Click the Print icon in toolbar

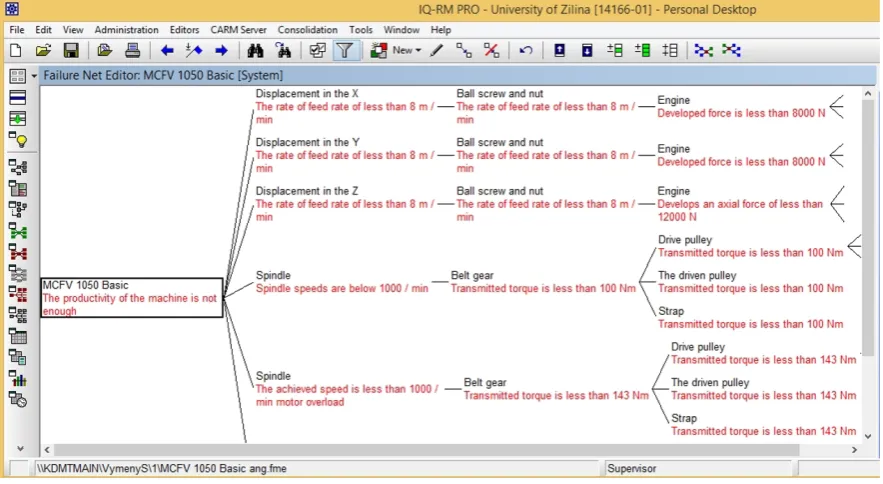(132, 51)
